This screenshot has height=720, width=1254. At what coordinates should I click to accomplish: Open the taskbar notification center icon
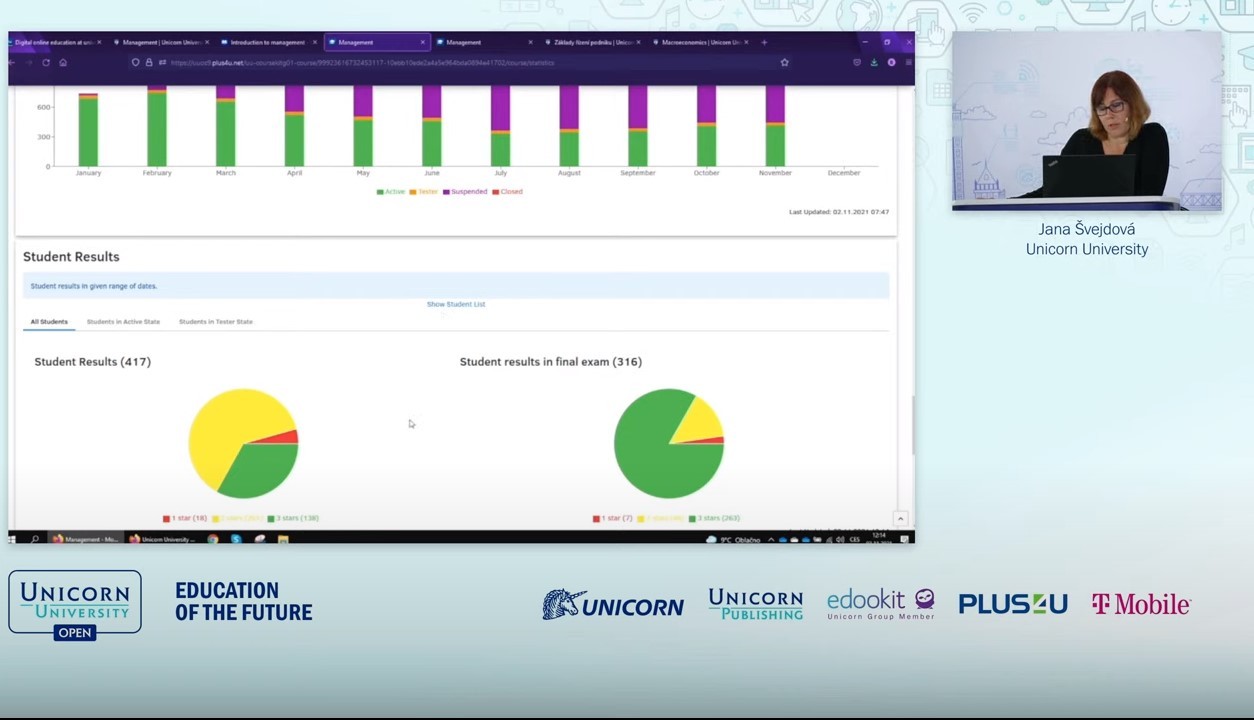904,539
